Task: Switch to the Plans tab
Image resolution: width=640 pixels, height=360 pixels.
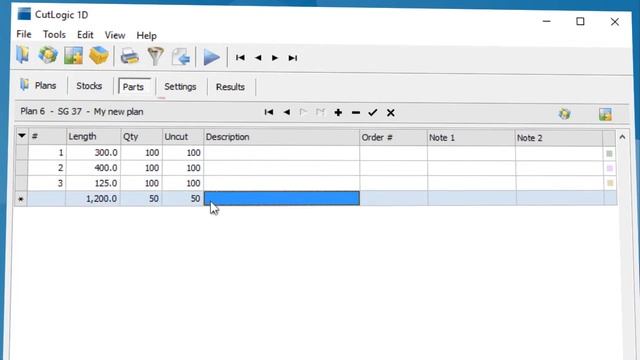Action: [x=38, y=85]
